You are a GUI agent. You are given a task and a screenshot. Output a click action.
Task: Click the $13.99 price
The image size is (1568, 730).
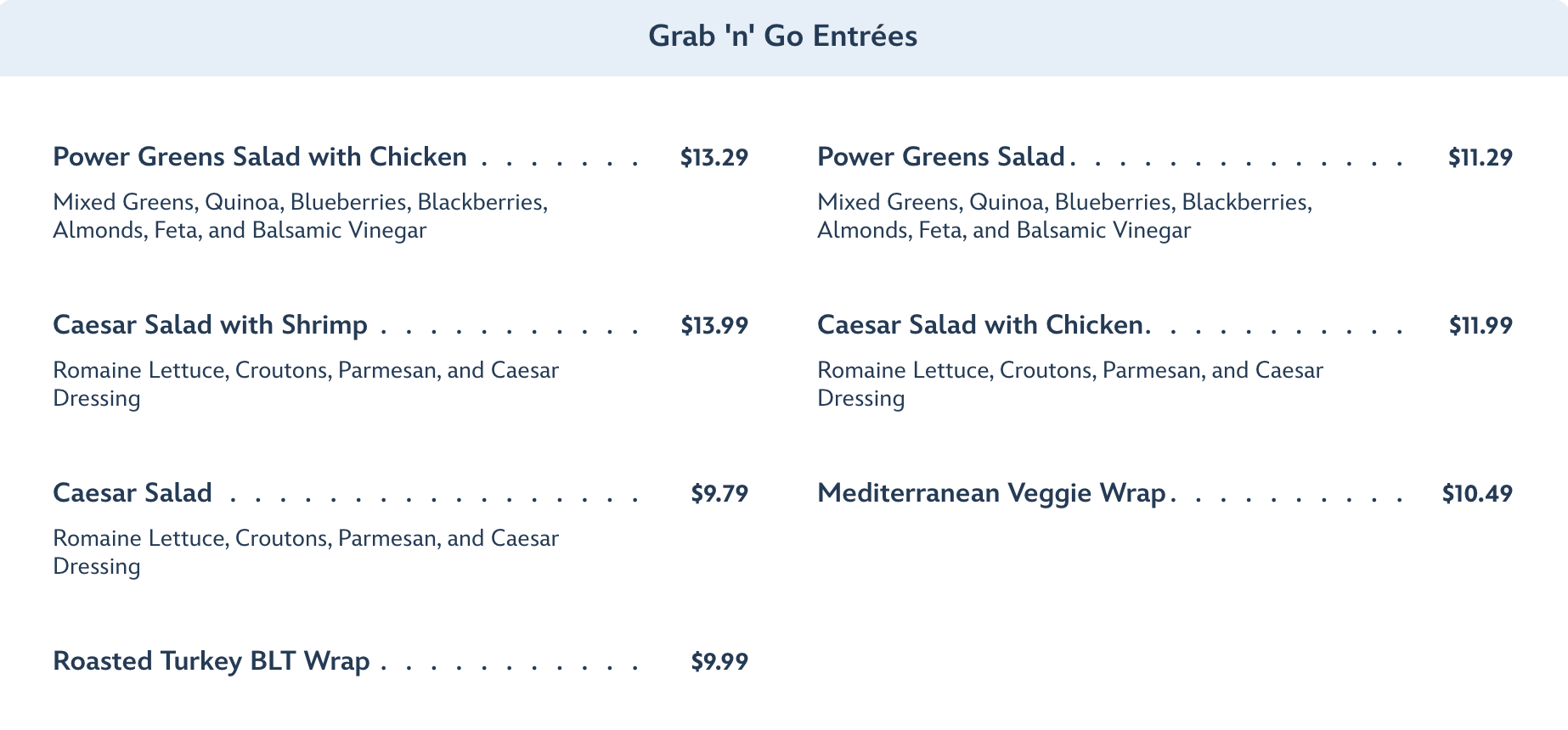[x=713, y=326]
